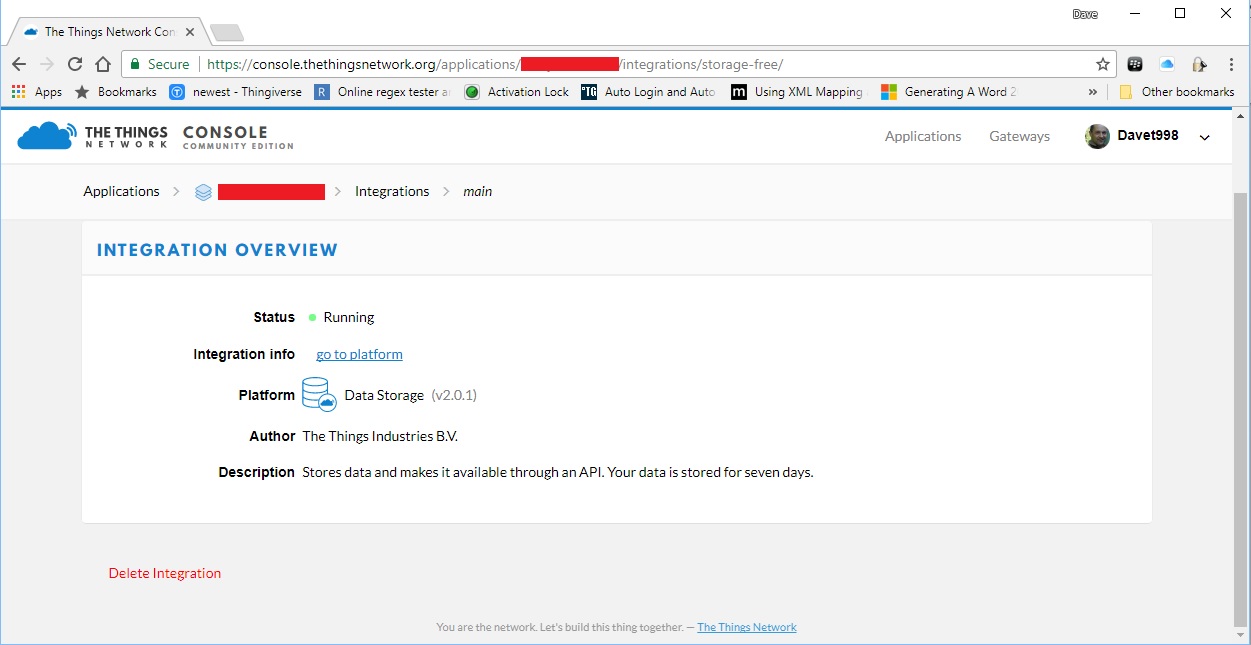Close The Things Network Console tab
This screenshot has width=1251, height=645.
[189, 32]
